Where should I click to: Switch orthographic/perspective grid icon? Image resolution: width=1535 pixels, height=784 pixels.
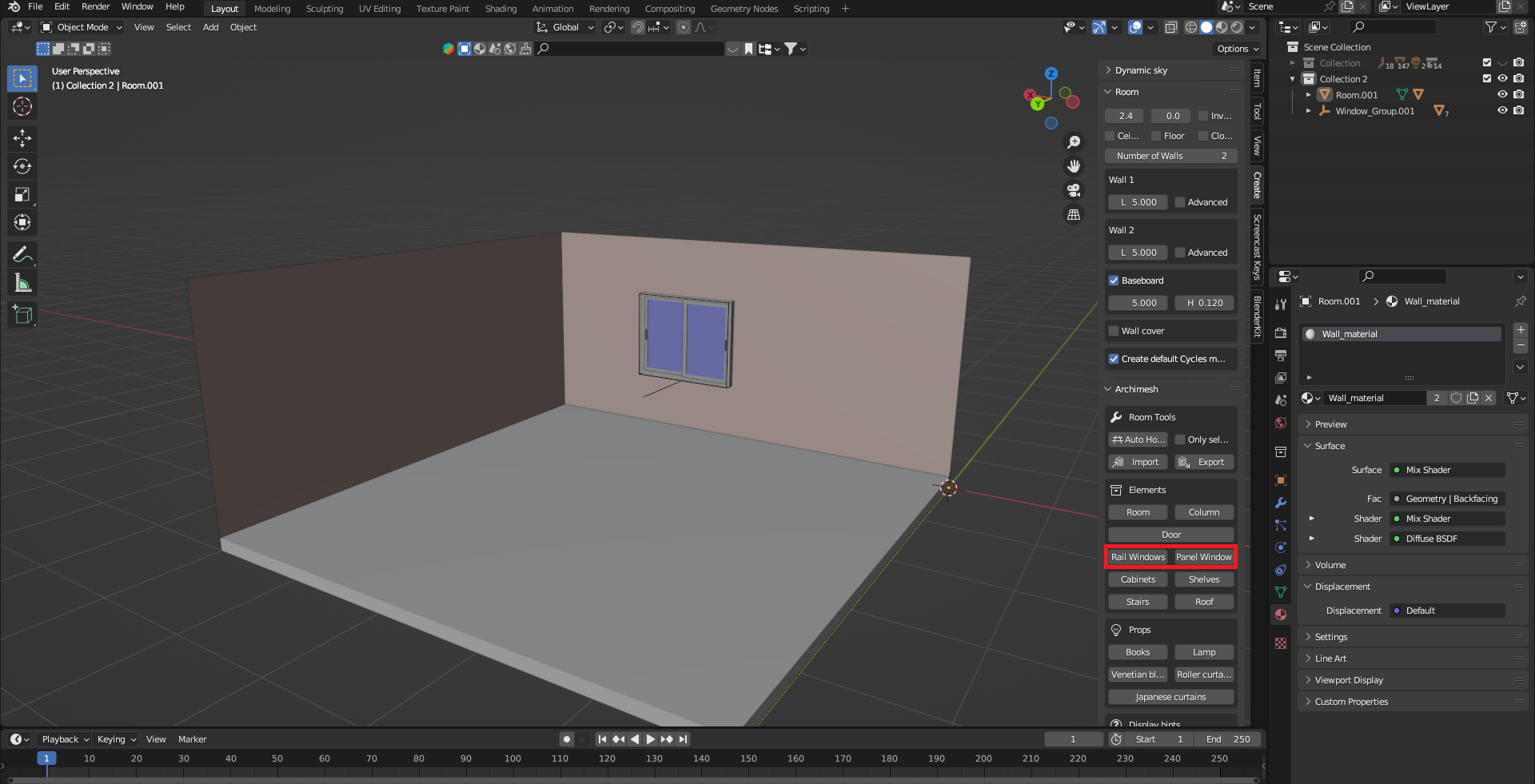(1074, 214)
